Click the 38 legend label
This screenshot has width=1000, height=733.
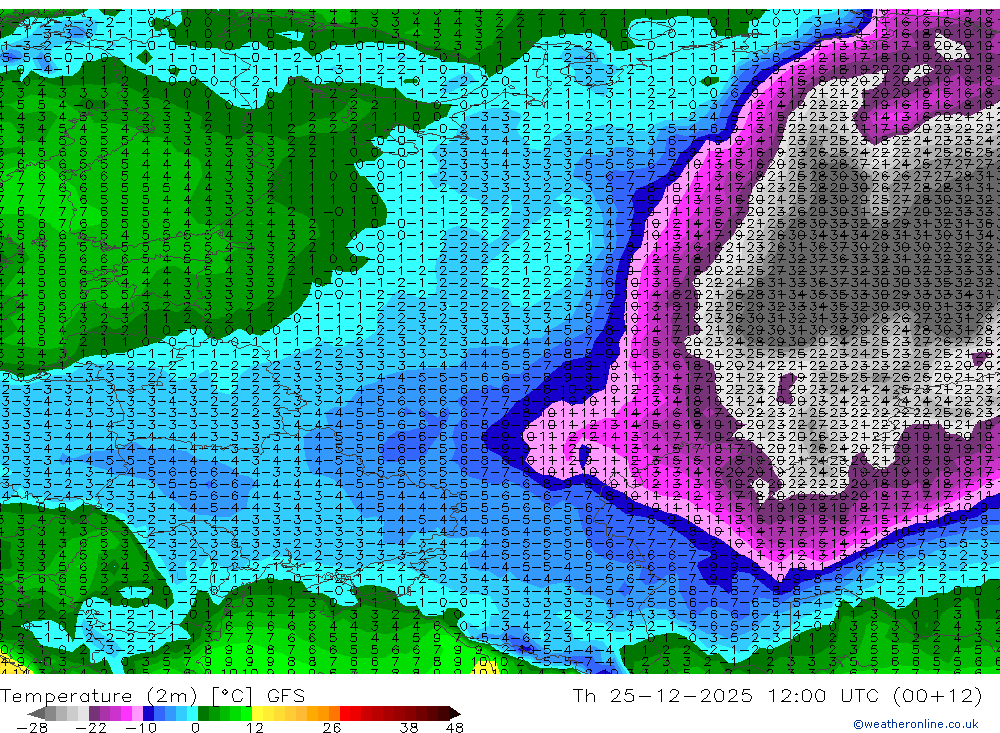coord(409,728)
